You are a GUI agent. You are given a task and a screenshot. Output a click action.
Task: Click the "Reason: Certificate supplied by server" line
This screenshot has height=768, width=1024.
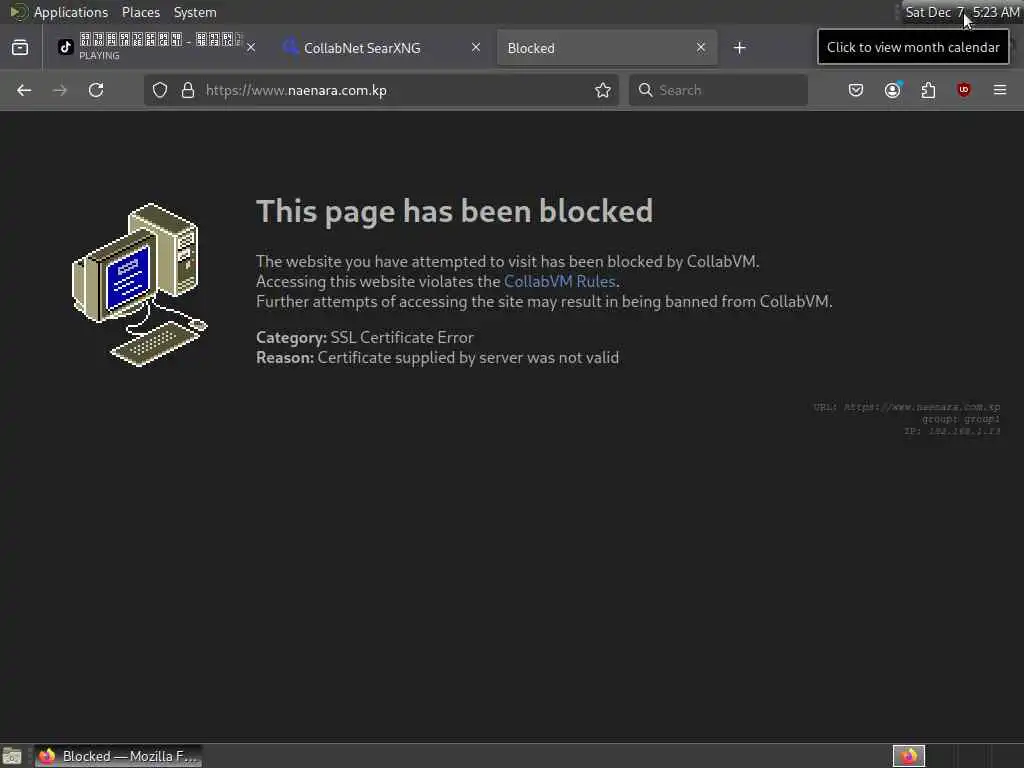[438, 358]
